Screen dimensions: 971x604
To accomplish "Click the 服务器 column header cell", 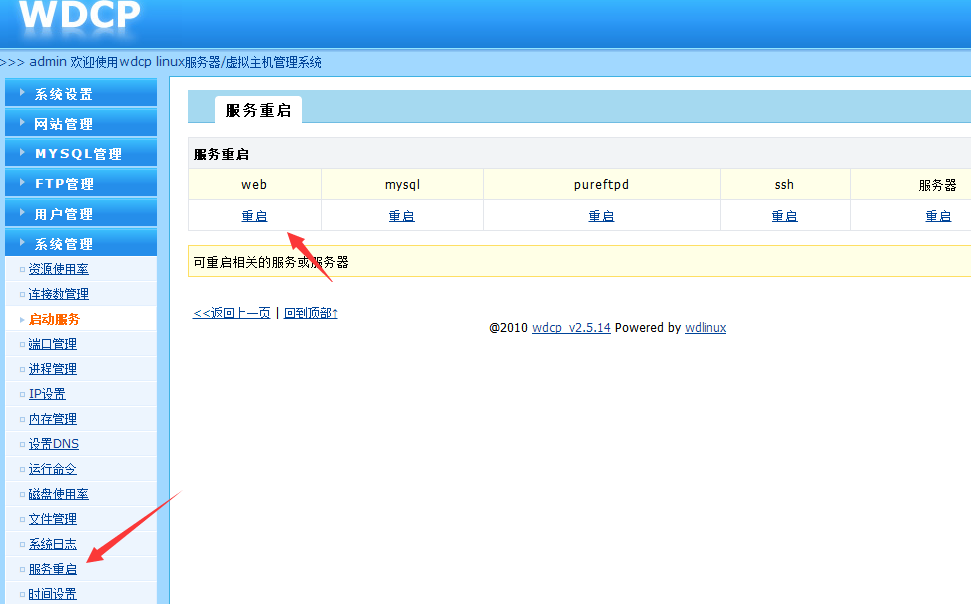I will click(x=911, y=185).
